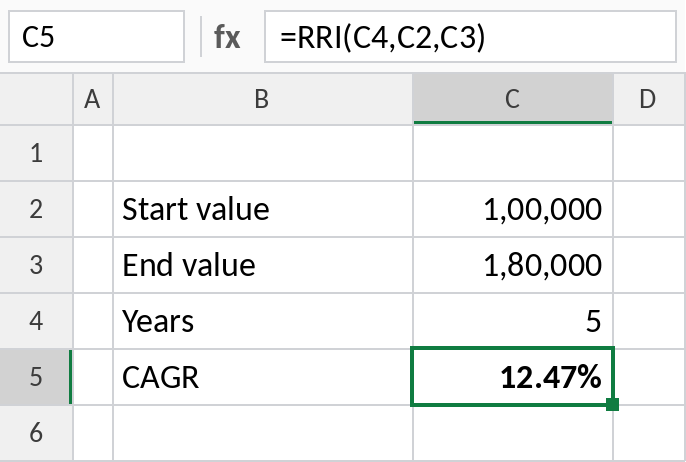Select empty cell C1
686x462 pixels.
point(513,153)
